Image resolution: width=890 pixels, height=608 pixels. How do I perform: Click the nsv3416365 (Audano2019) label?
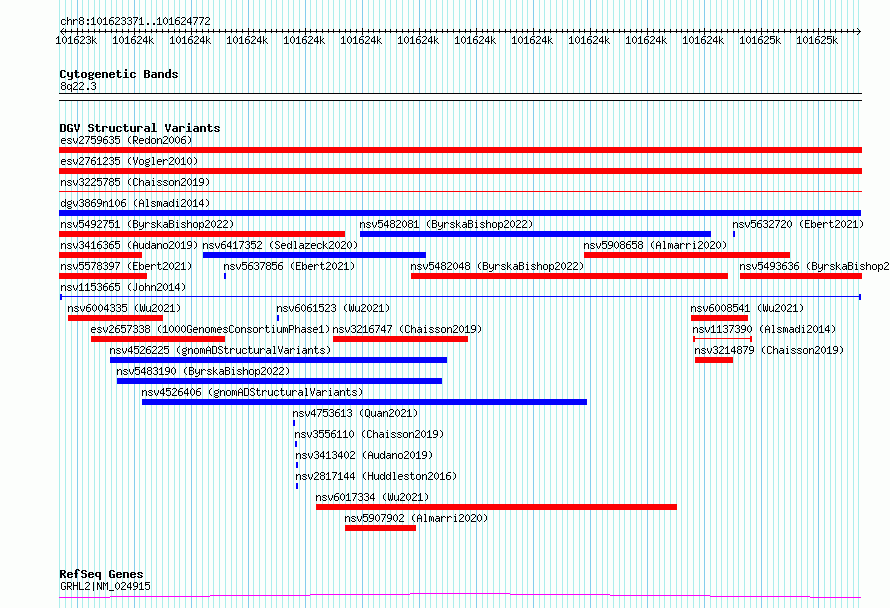coord(129,245)
